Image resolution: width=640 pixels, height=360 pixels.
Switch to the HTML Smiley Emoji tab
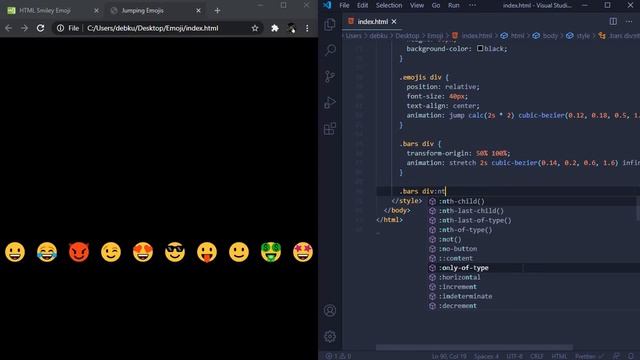pyautogui.click(x=45, y=11)
